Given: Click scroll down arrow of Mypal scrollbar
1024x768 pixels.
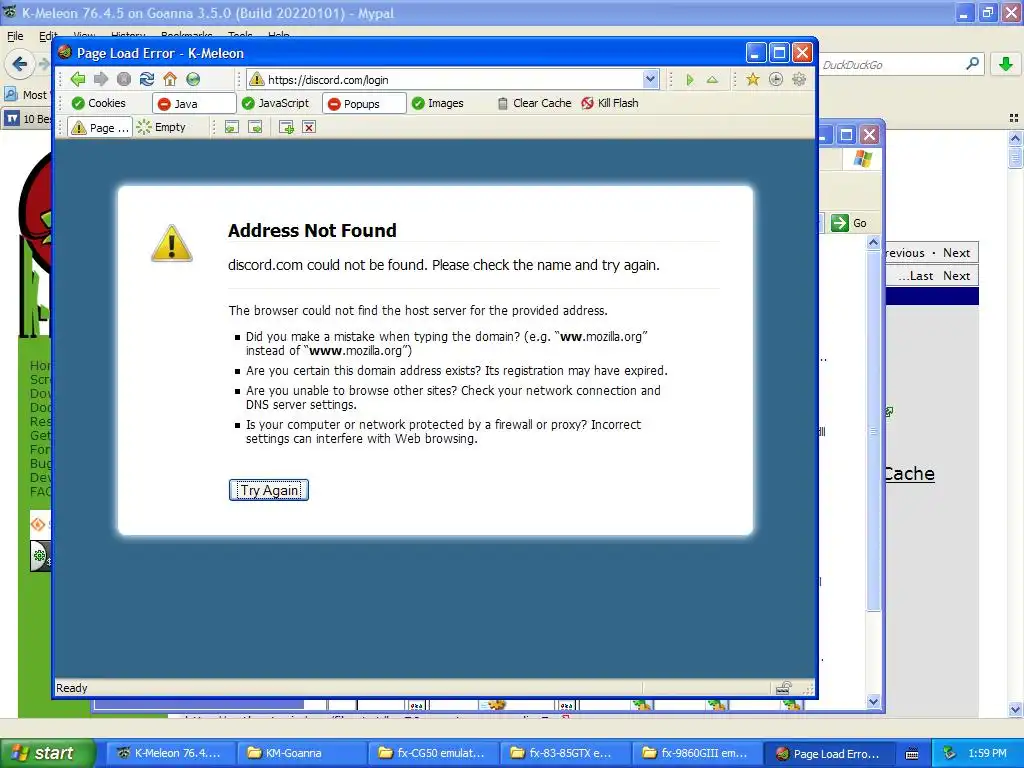Looking at the screenshot, I should pos(1015,709).
